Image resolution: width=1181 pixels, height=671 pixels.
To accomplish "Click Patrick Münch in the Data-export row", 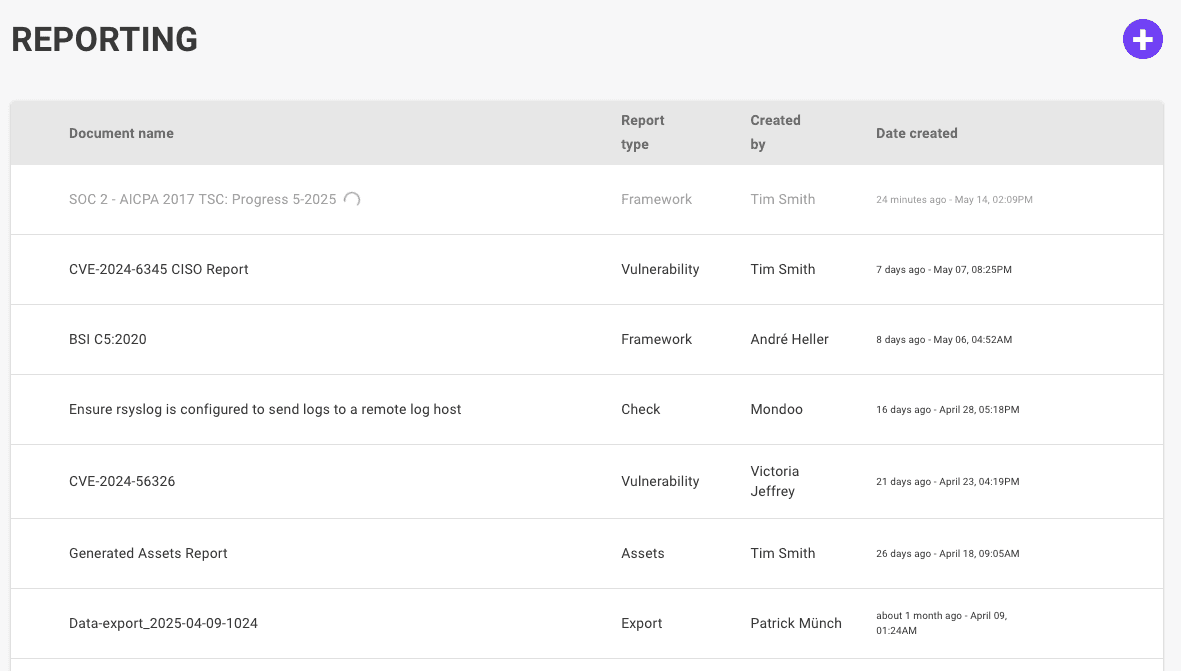I will pos(796,623).
